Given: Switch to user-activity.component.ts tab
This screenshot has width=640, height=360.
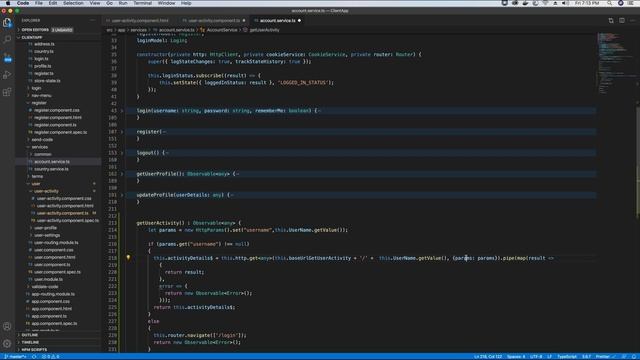Looking at the screenshot, I should pos(214,20).
